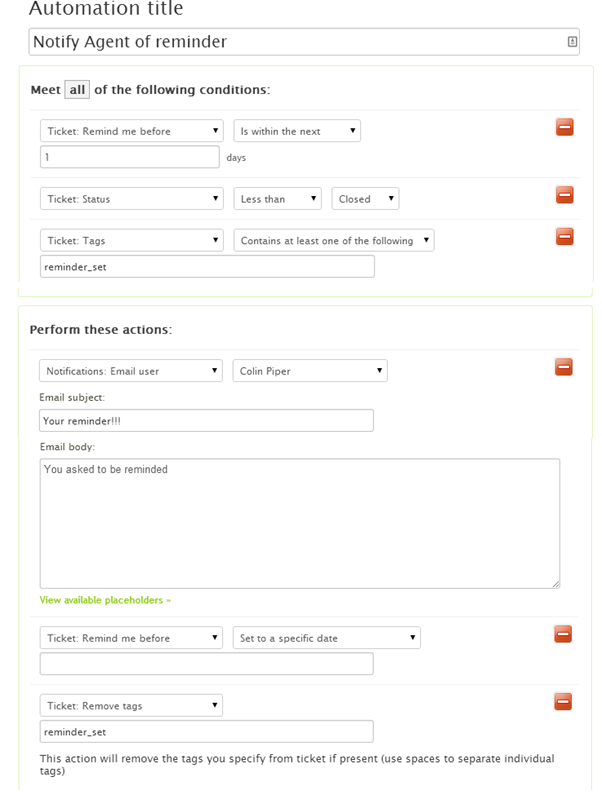
Task: Click the icon inside the automation title field
Action: tap(572, 42)
